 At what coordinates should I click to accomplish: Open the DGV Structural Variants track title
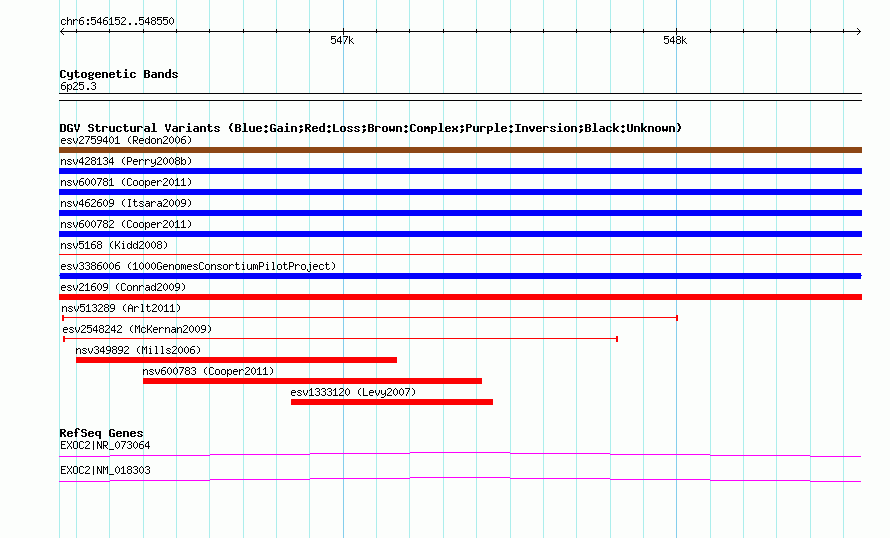(371, 128)
